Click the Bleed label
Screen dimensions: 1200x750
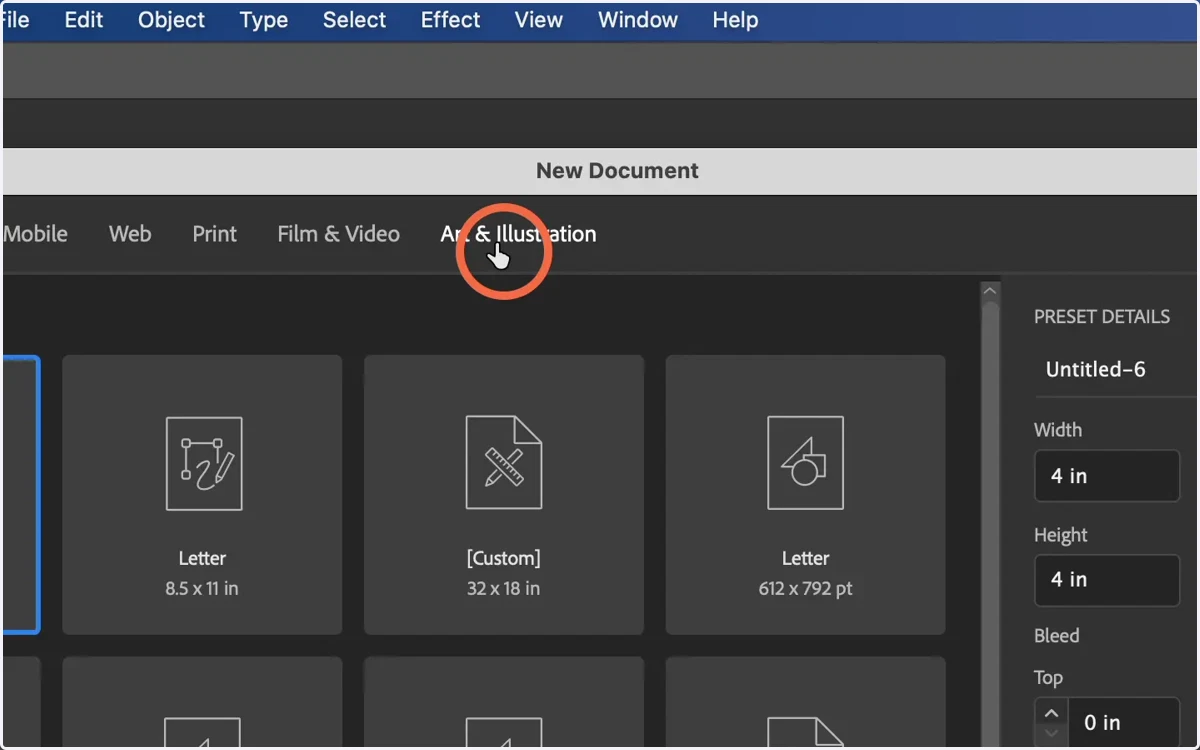(x=1057, y=636)
